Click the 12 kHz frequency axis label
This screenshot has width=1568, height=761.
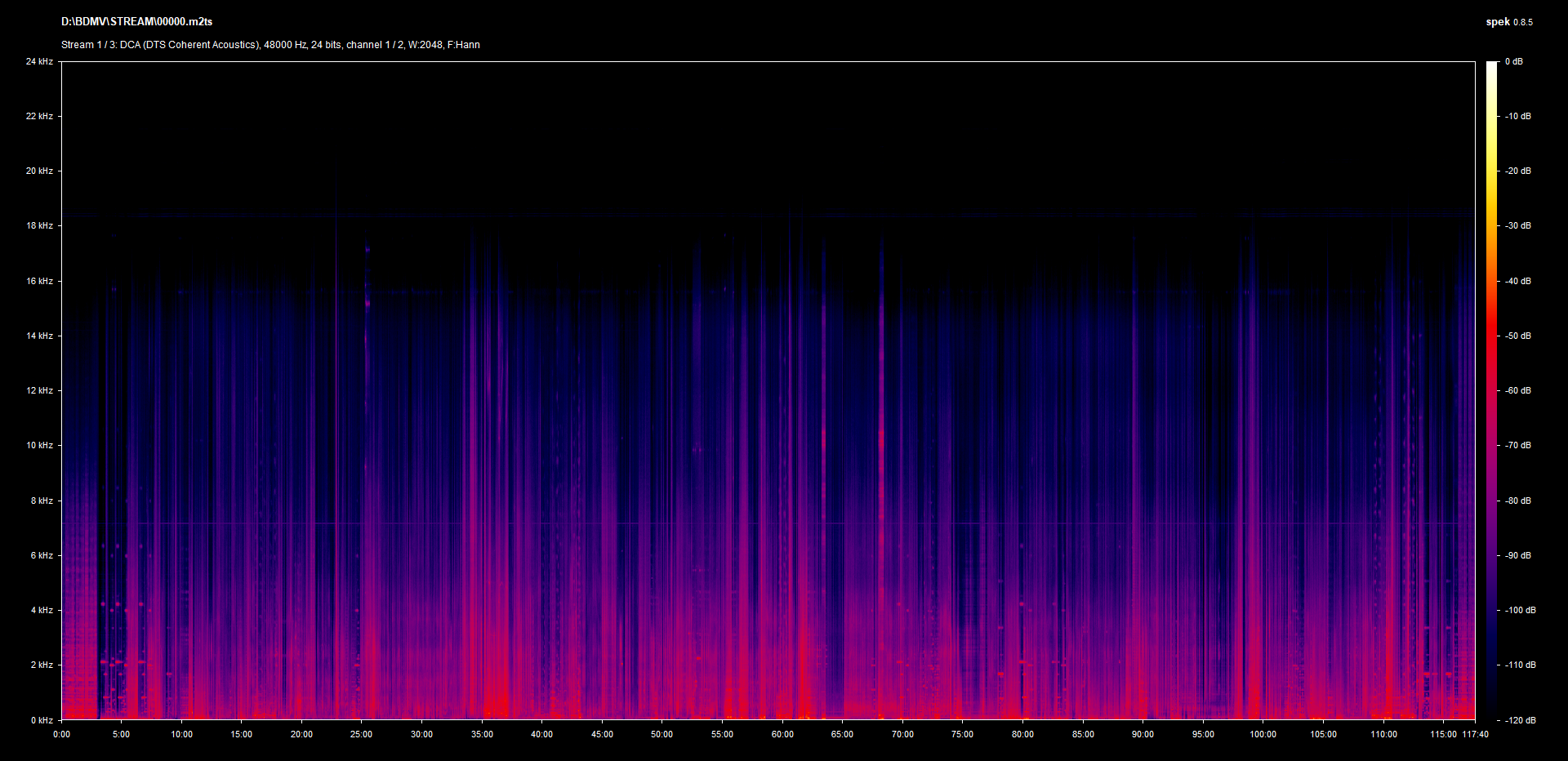(x=39, y=390)
